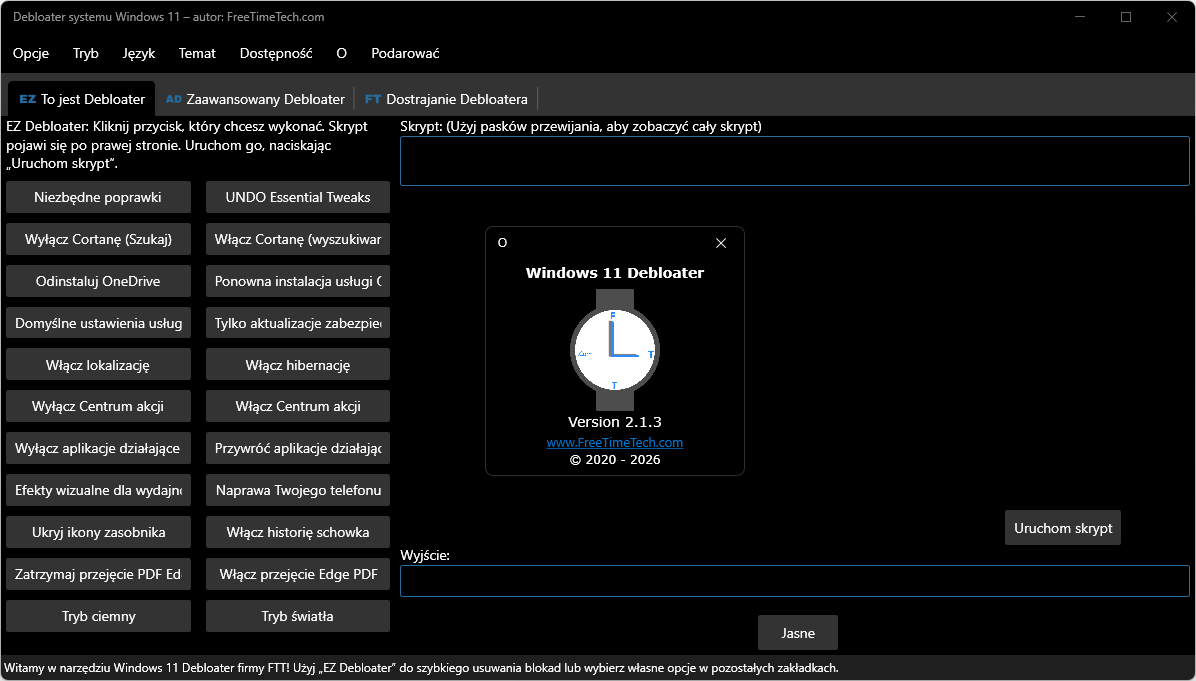The image size is (1196, 681).
Task: Open the Dostępność menu
Action: (275, 53)
